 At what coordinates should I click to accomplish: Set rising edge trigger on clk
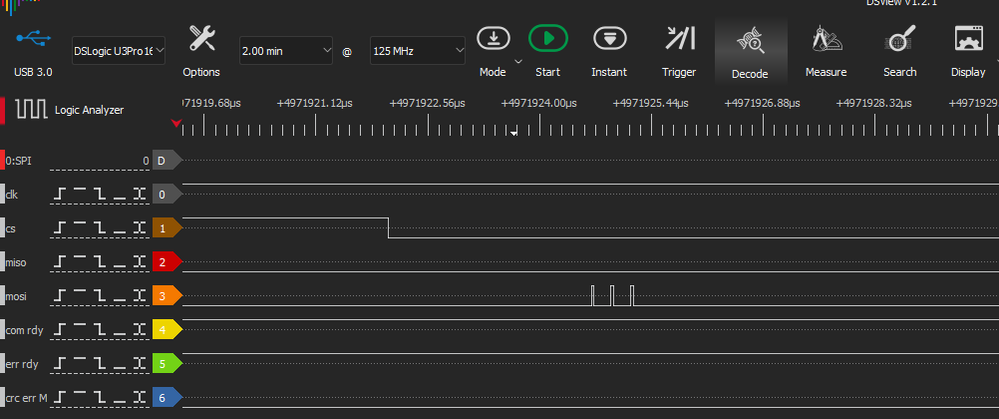coord(59,194)
